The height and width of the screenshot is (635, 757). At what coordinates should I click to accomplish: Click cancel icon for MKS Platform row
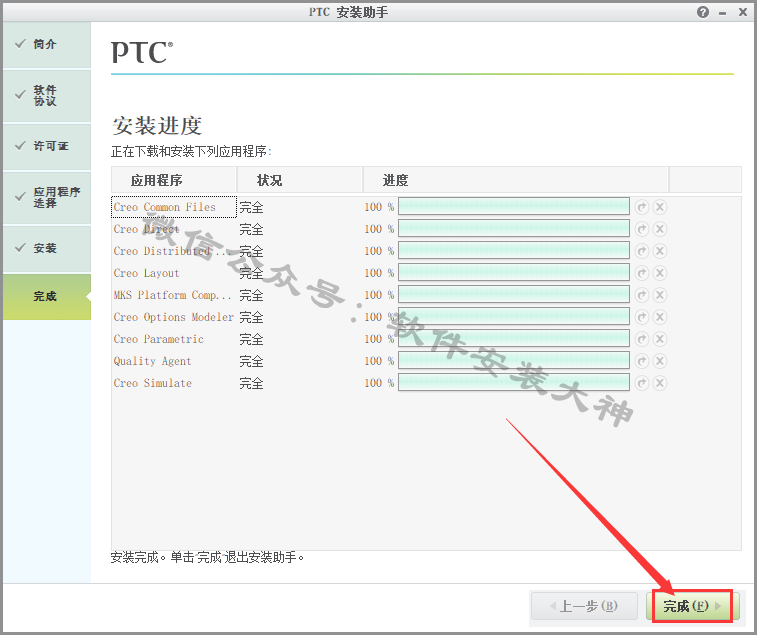coord(660,295)
